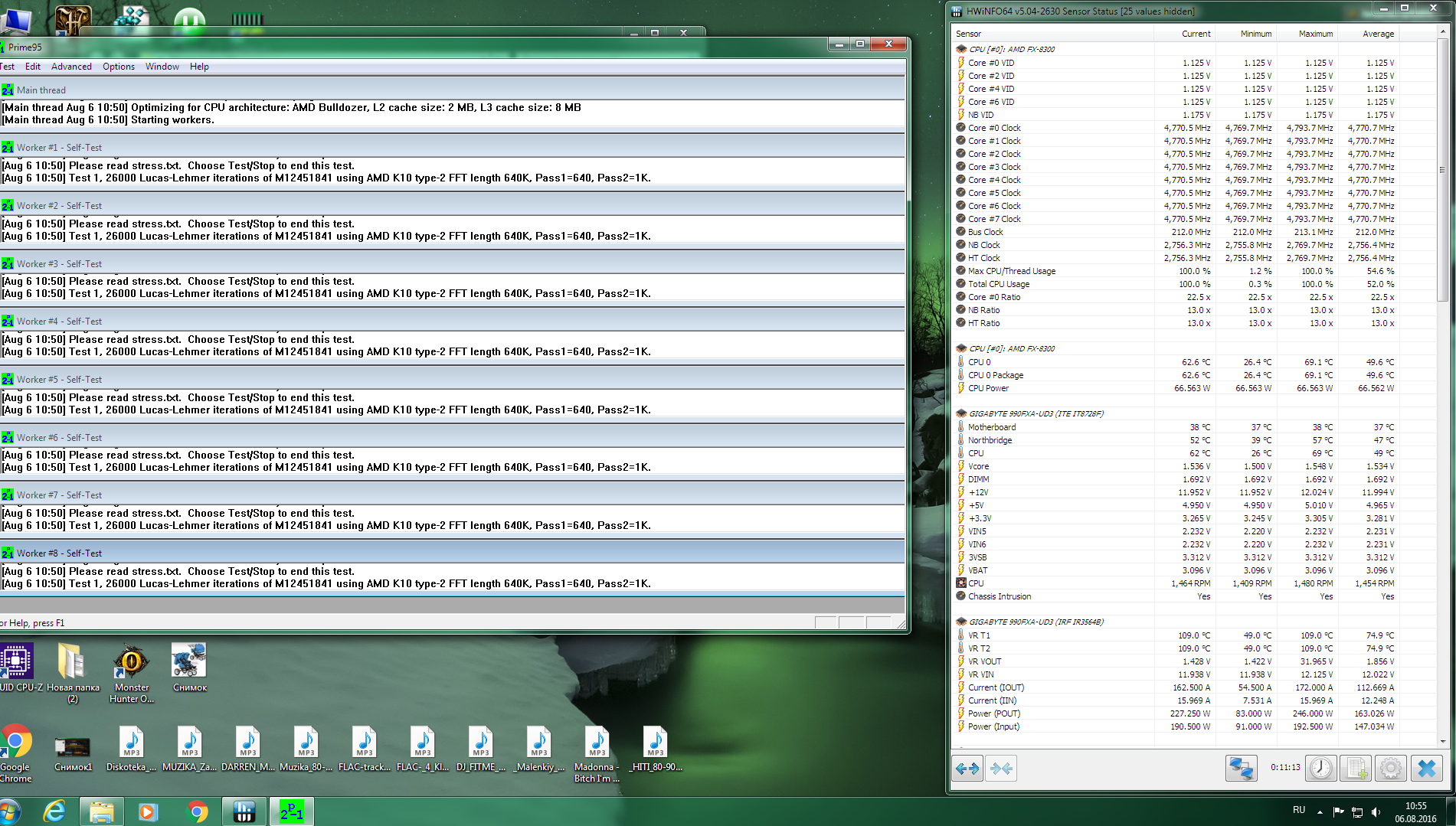Image resolution: width=1456 pixels, height=826 pixels.
Task: Open the remote network computers button in HWiNFO
Action: coord(1241,768)
